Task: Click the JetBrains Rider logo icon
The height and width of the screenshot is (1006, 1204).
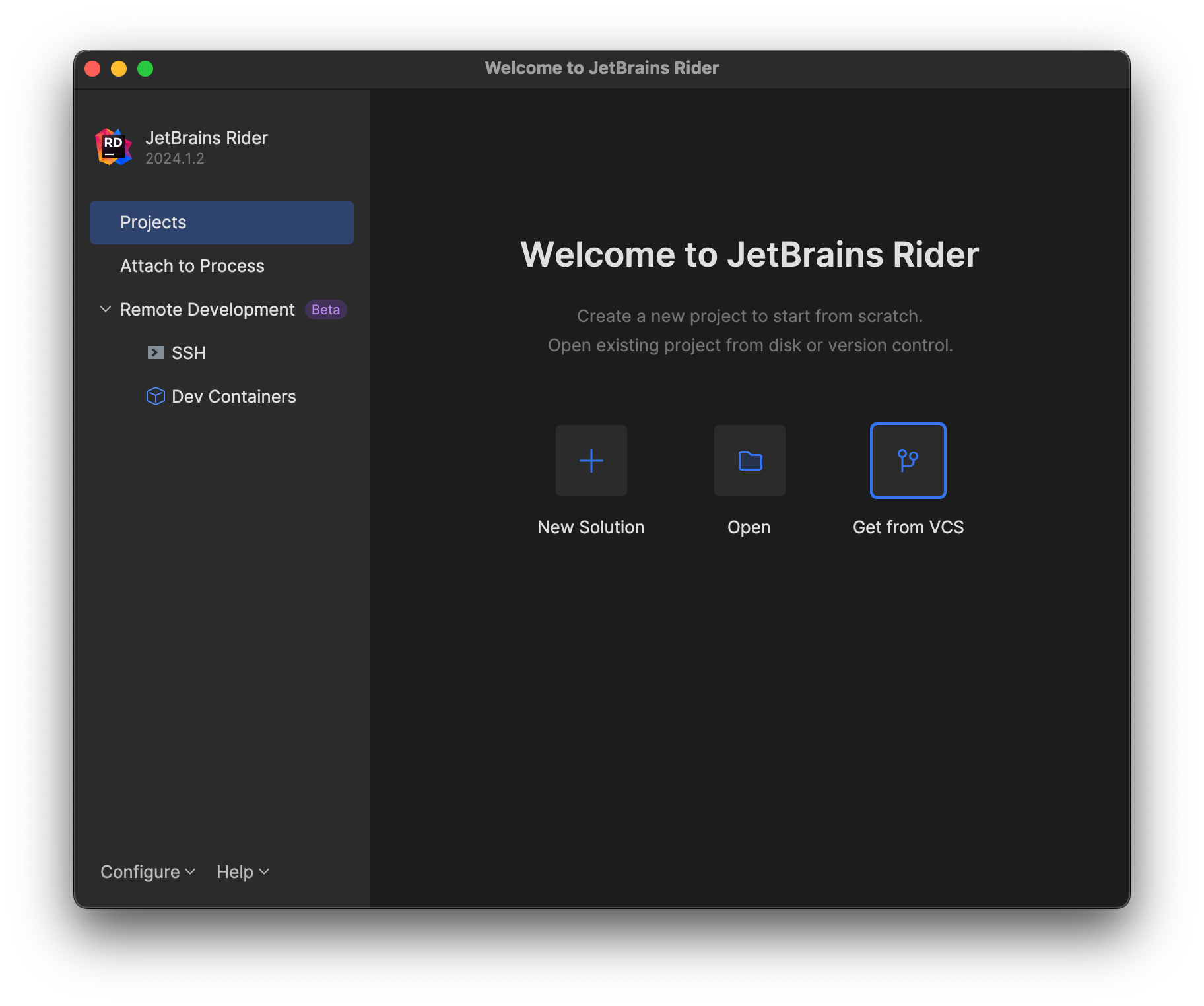Action: pyautogui.click(x=112, y=146)
